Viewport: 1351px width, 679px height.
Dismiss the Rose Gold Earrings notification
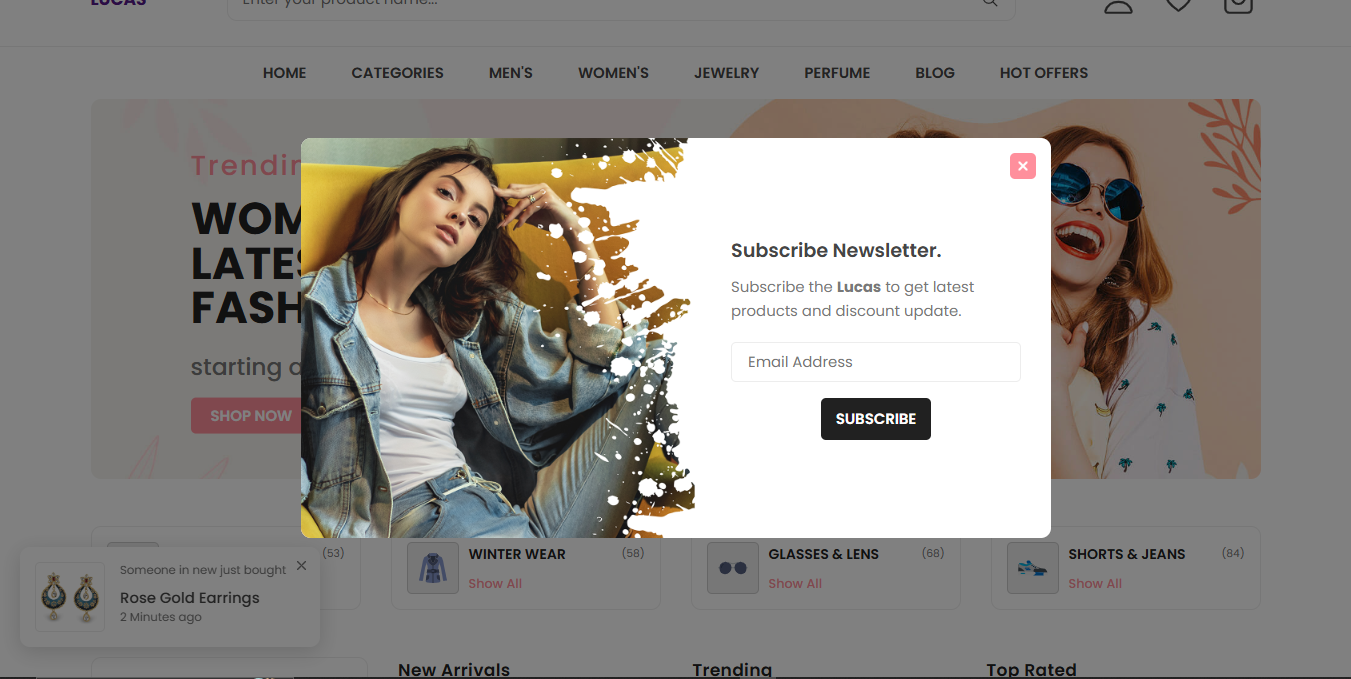click(x=301, y=566)
